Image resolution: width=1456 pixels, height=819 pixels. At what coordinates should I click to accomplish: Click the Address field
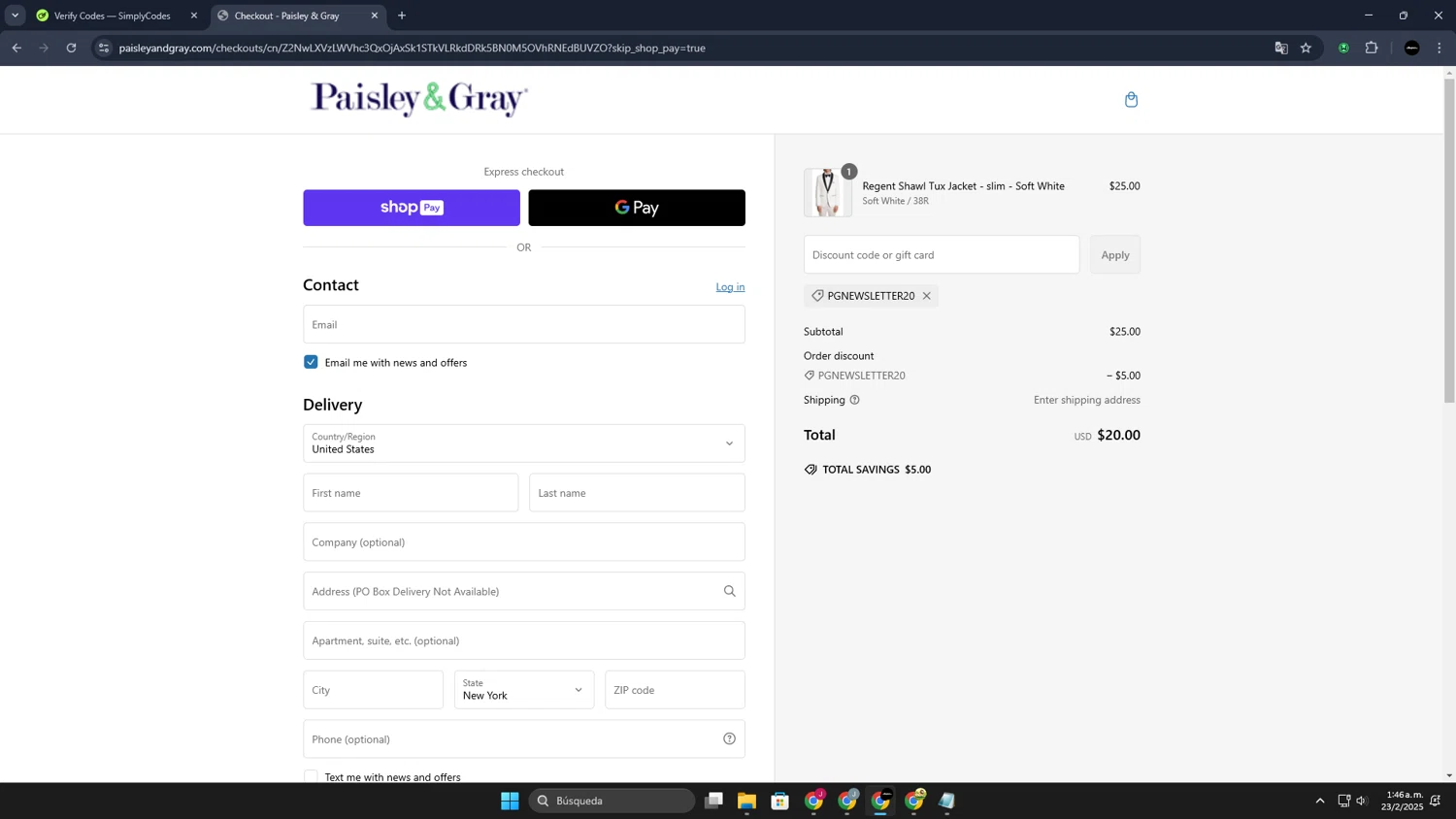tap(523, 591)
